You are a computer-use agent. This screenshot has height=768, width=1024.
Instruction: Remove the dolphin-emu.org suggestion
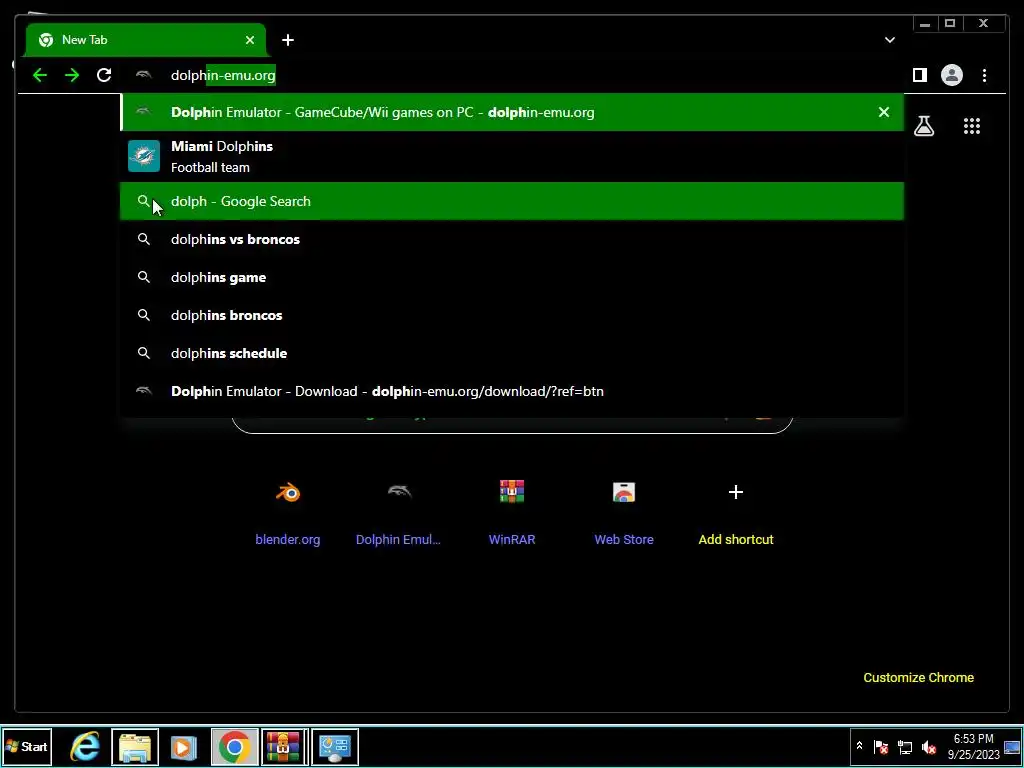pyautogui.click(x=884, y=112)
